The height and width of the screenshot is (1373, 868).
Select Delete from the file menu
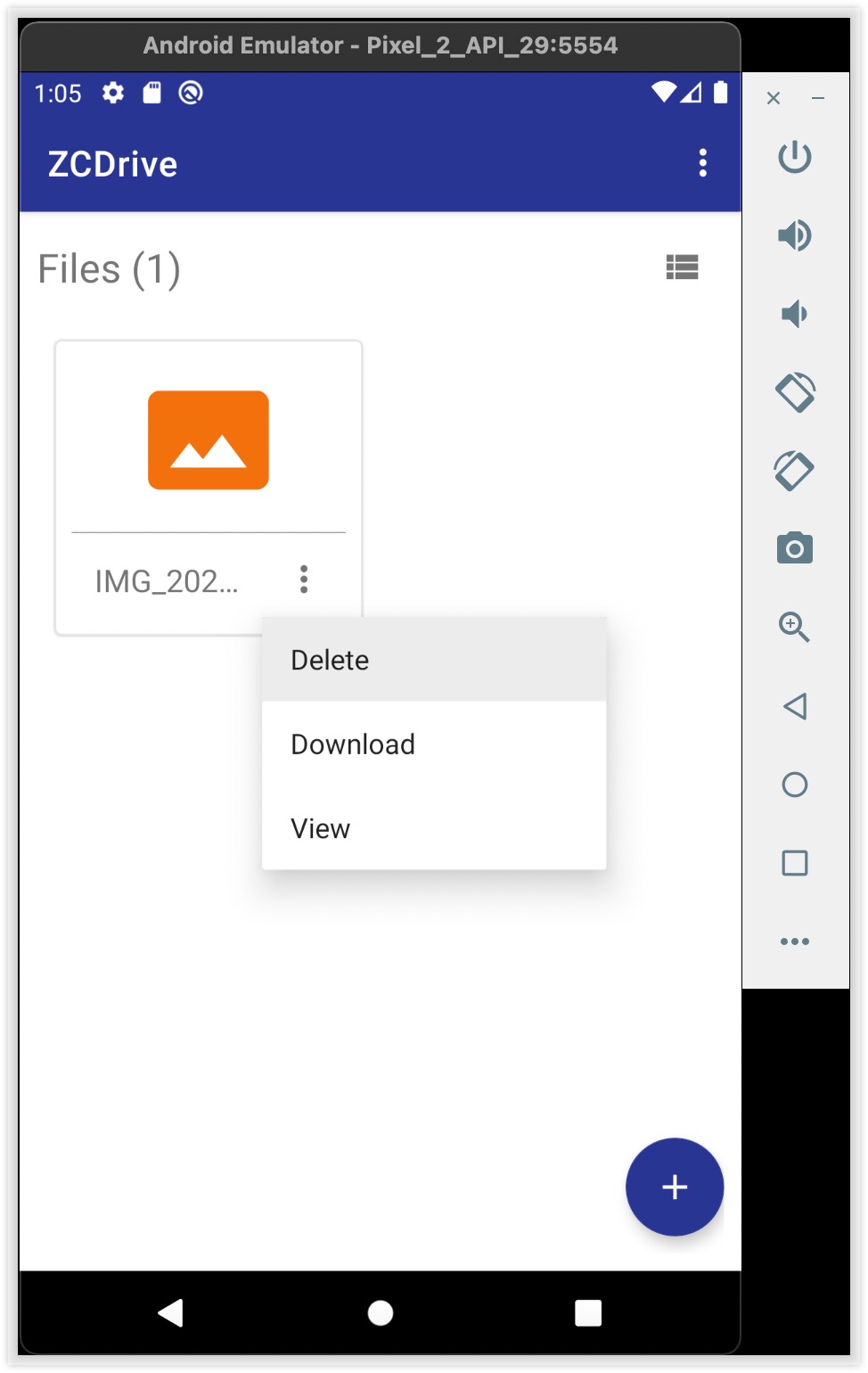(330, 660)
